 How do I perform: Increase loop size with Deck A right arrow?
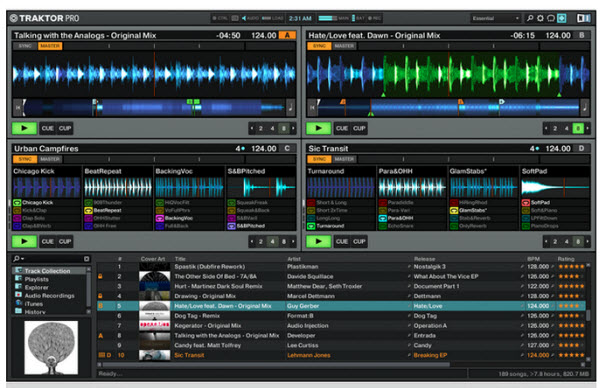[x=293, y=128]
